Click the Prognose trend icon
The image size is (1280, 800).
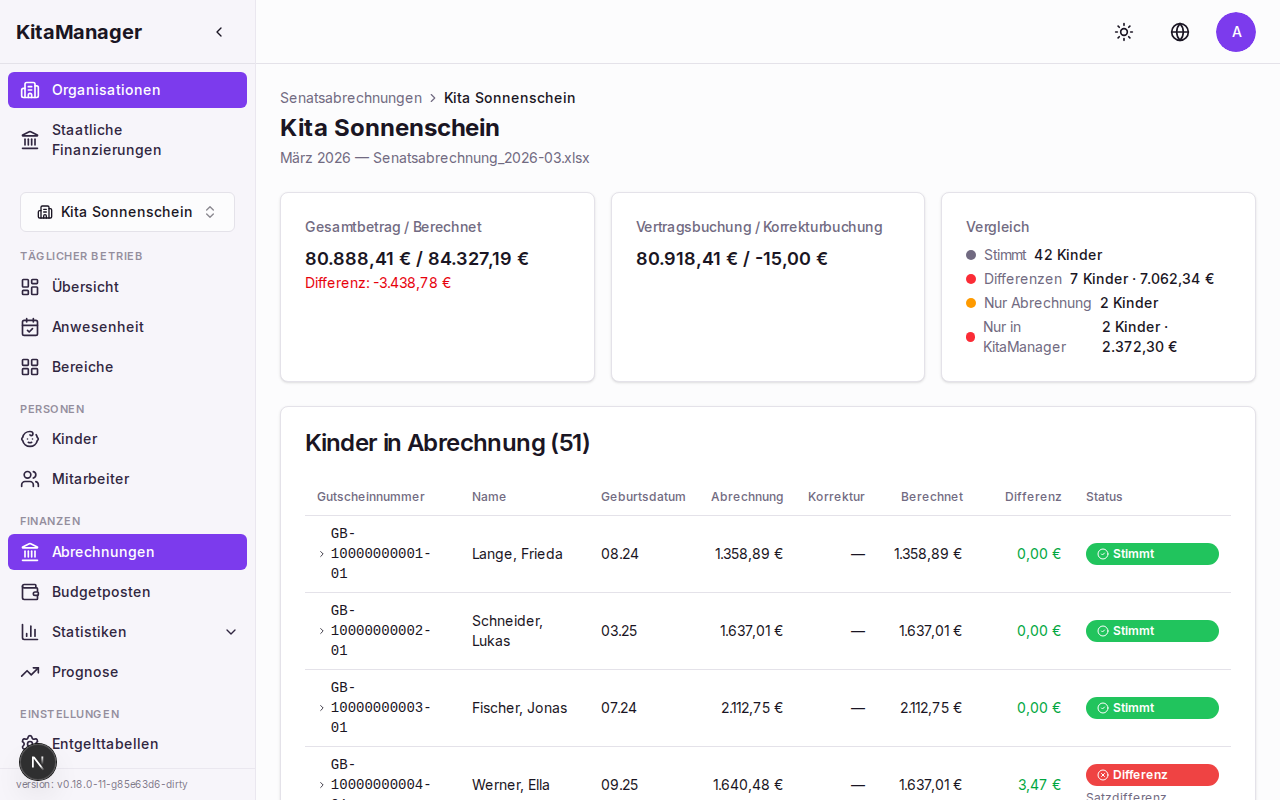[30, 672]
